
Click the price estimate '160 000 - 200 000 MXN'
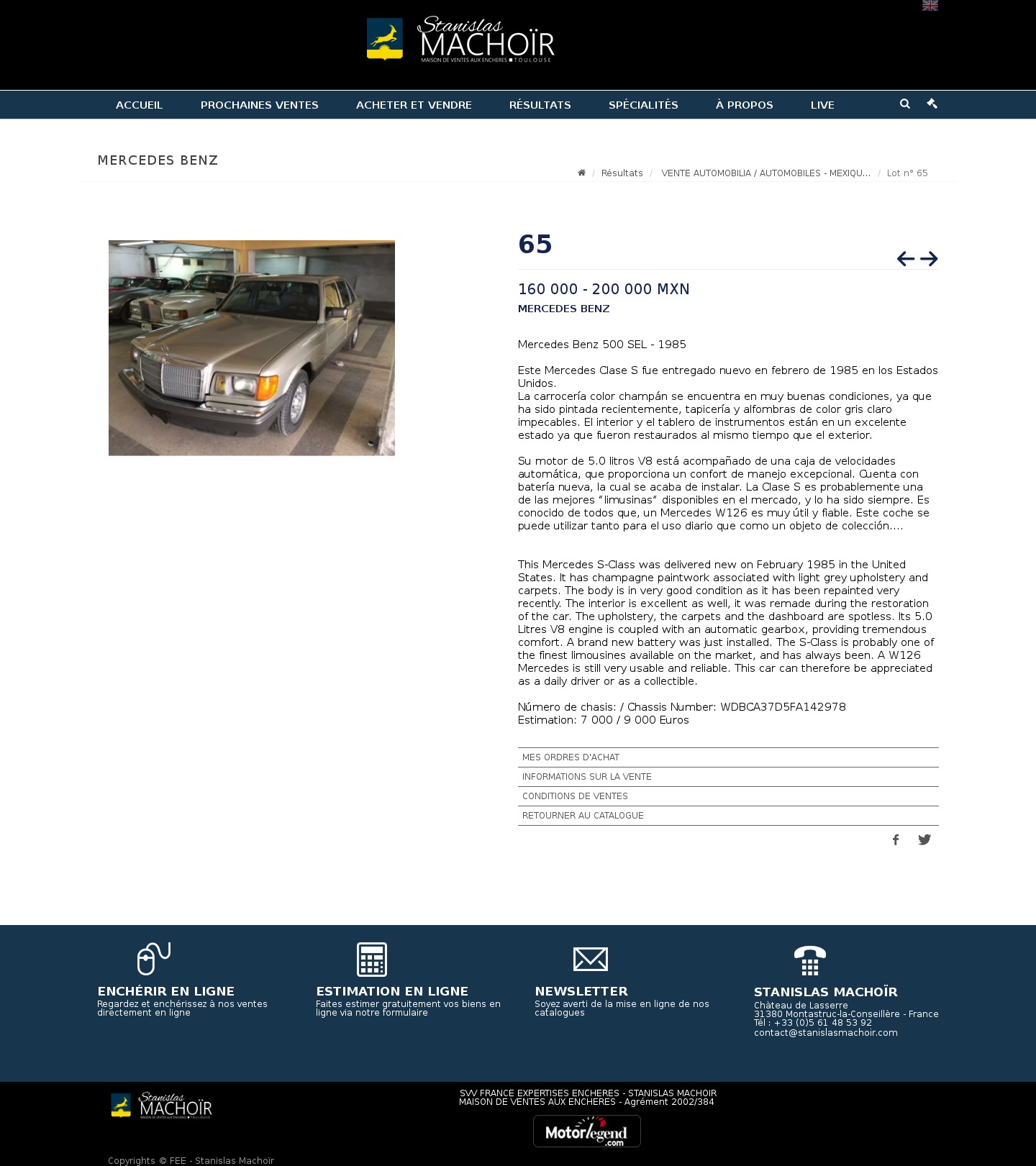604,289
